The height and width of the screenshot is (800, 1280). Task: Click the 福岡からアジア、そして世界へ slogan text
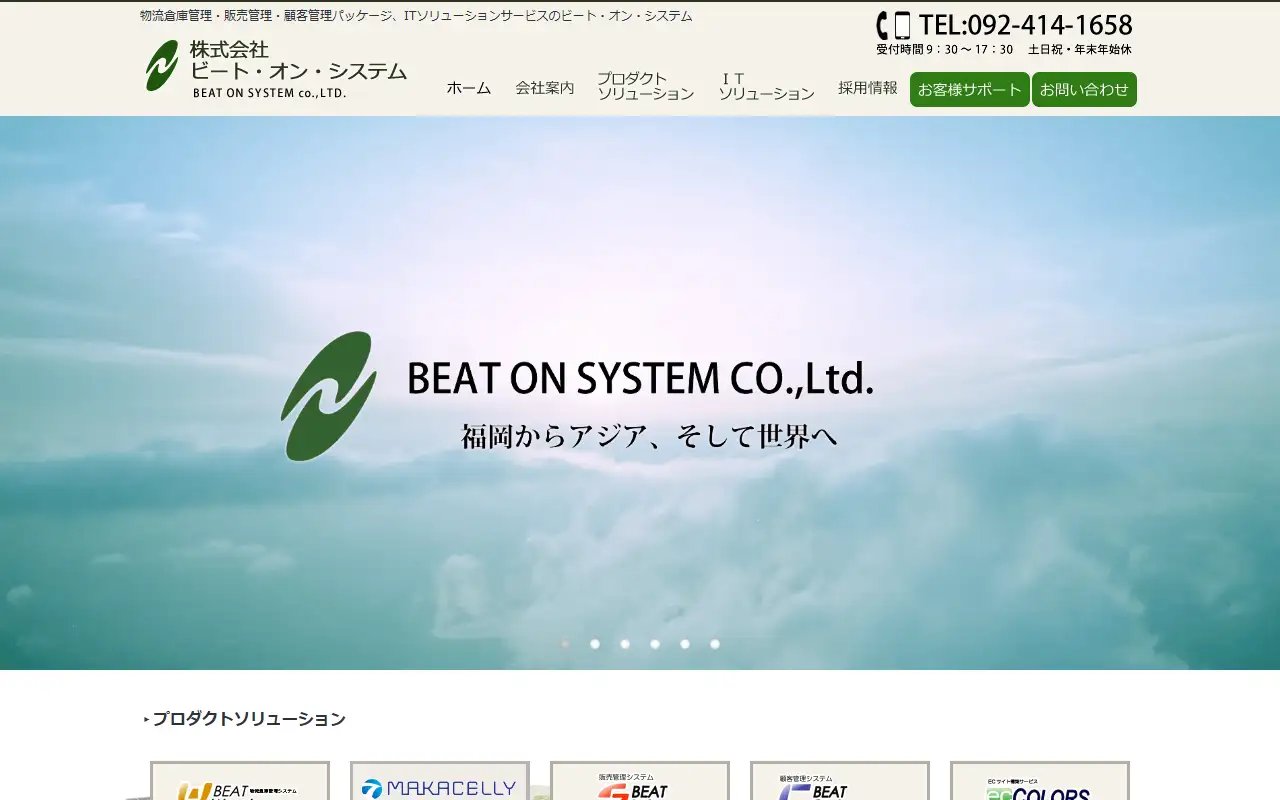(x=649, y=436)
